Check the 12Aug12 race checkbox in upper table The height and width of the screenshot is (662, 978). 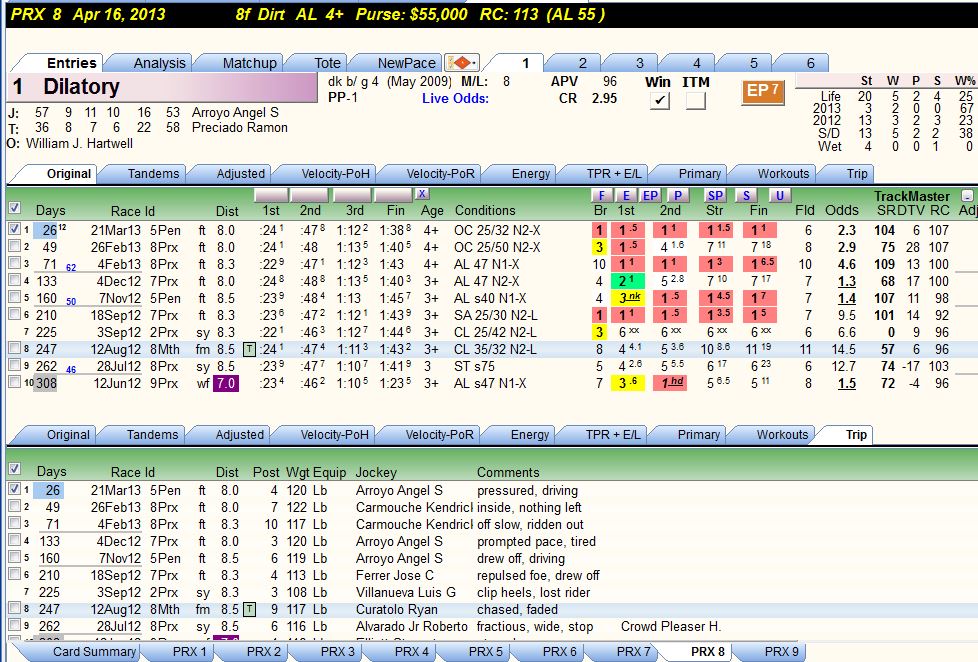[x=14, y=348]
